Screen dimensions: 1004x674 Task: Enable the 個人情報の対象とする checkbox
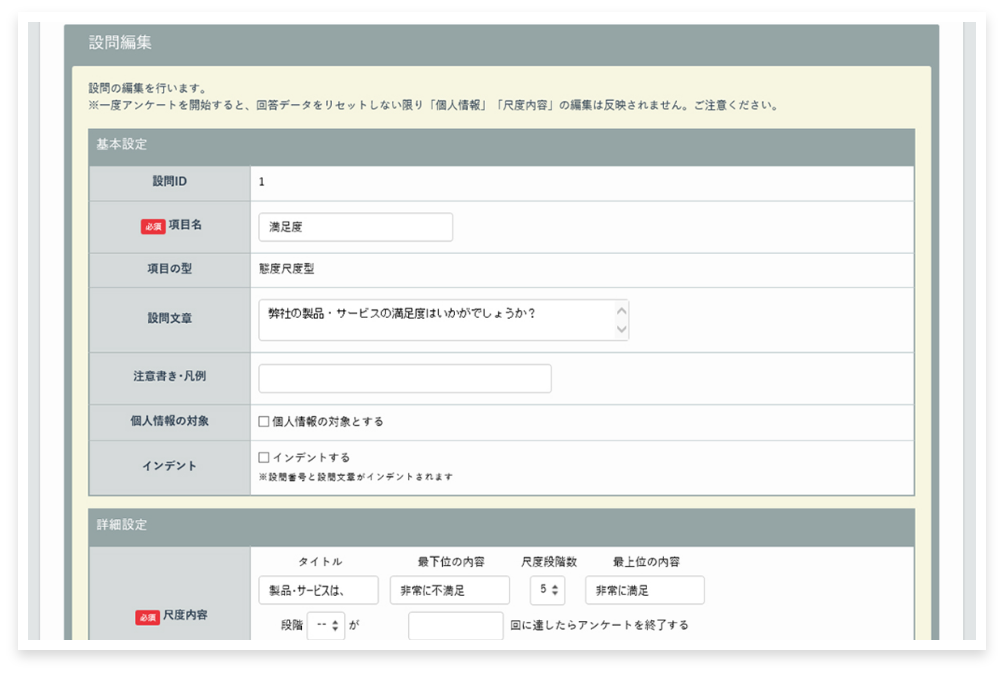click(x=264, y=422)
